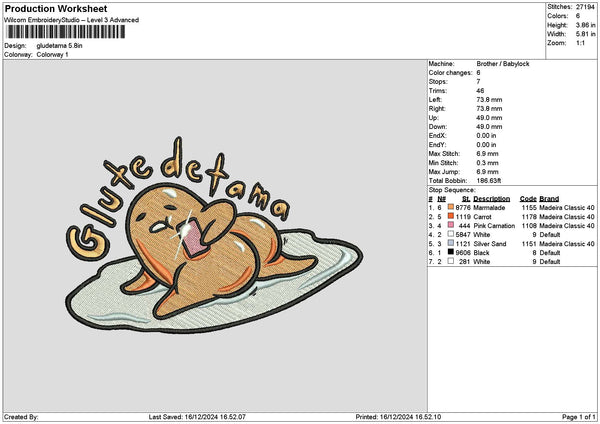Click the 'Marmalade' description text
The image size is (600, 424).
[489, 208]
